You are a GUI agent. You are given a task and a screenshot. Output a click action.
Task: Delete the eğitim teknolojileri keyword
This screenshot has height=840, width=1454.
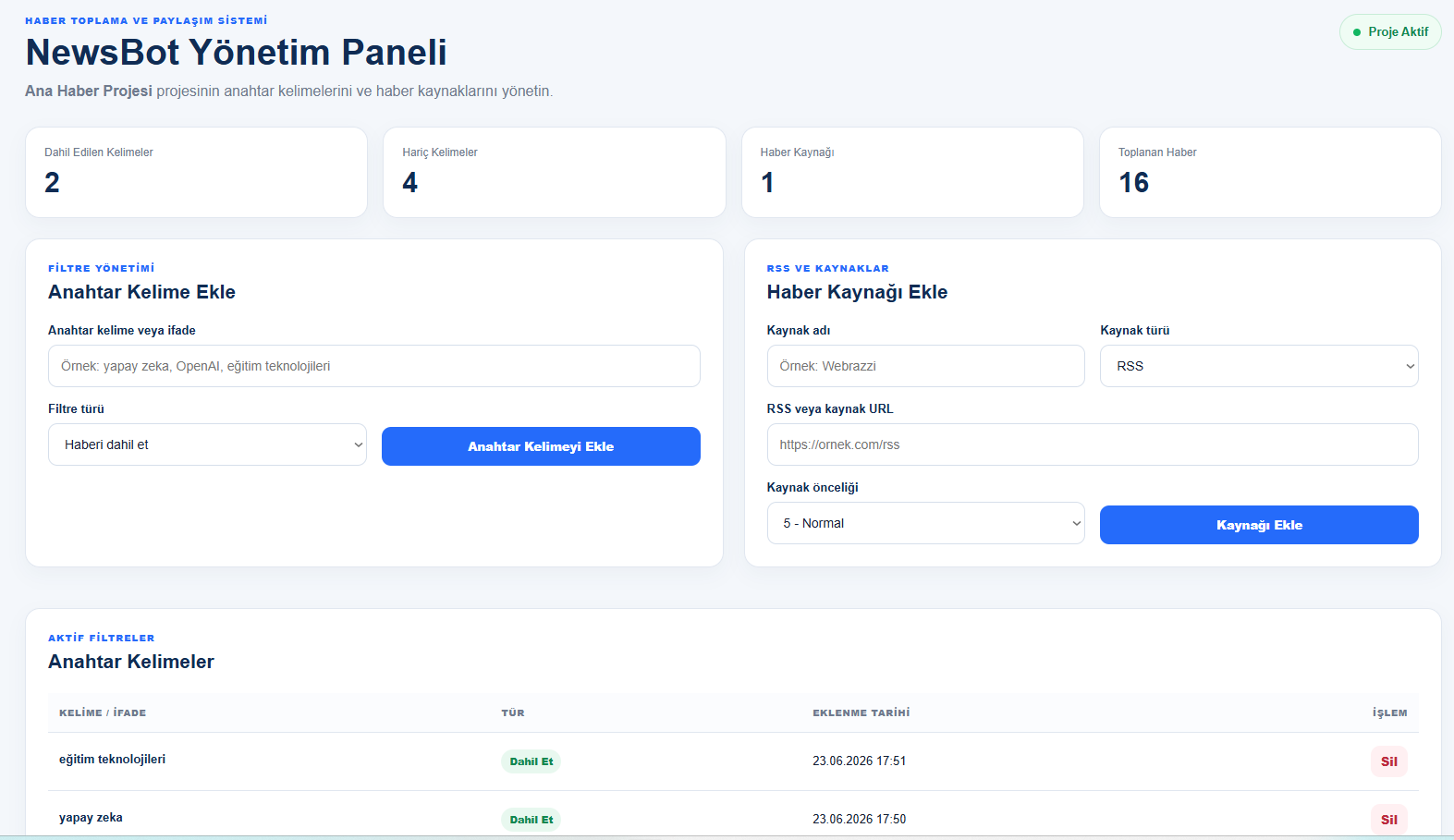point(1388,761)
